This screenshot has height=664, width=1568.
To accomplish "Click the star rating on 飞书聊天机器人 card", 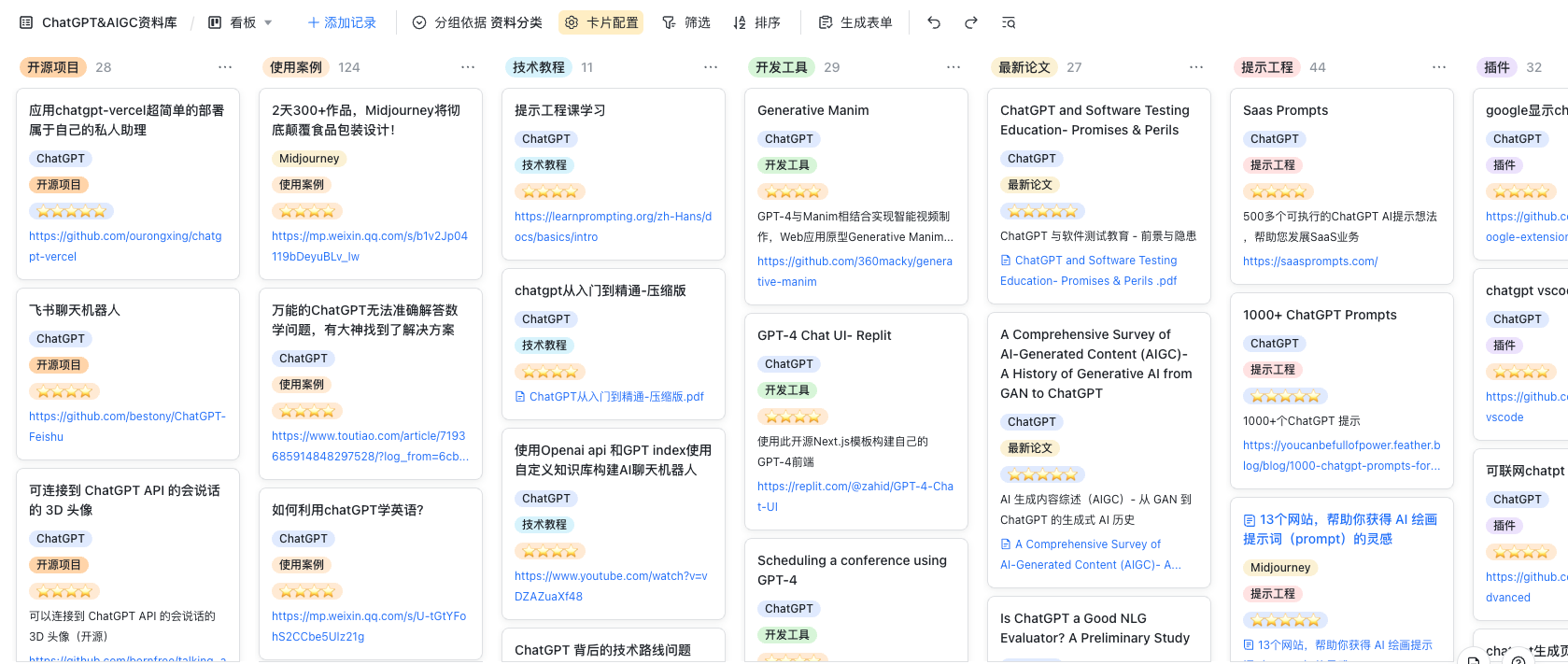I will click(x=64, y=391).
